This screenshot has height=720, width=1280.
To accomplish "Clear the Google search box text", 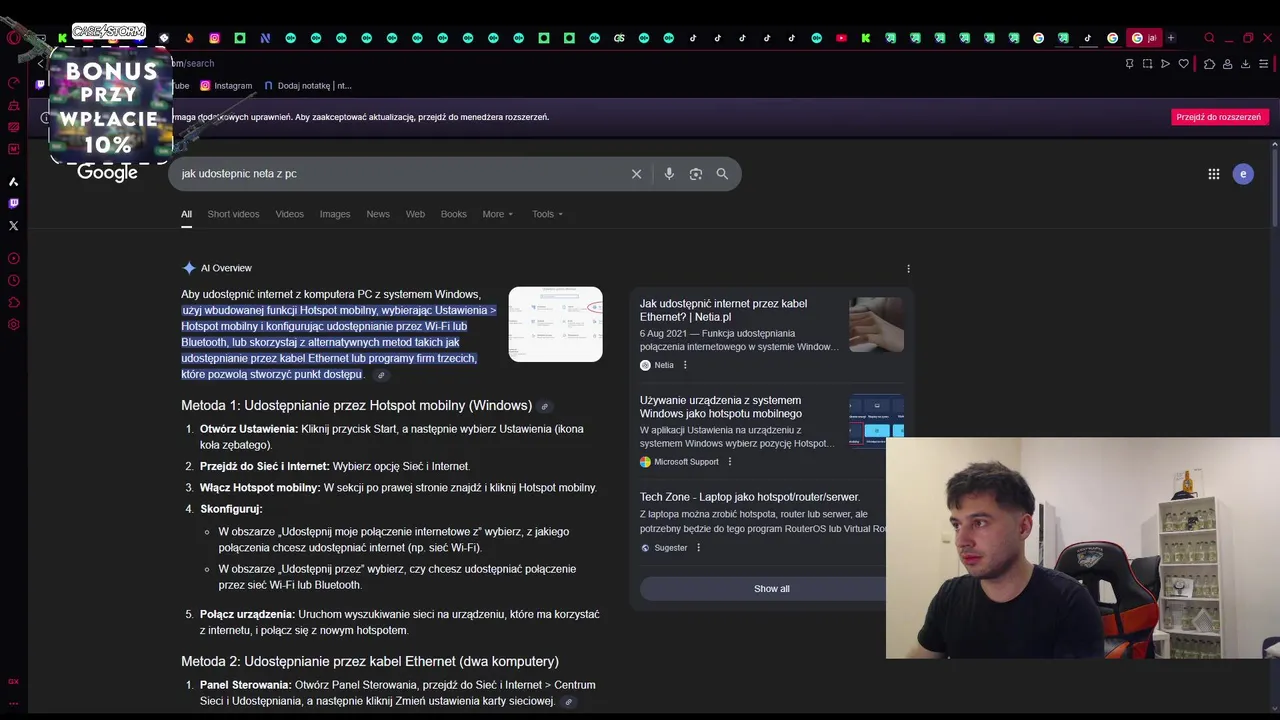I will (636, 174).
